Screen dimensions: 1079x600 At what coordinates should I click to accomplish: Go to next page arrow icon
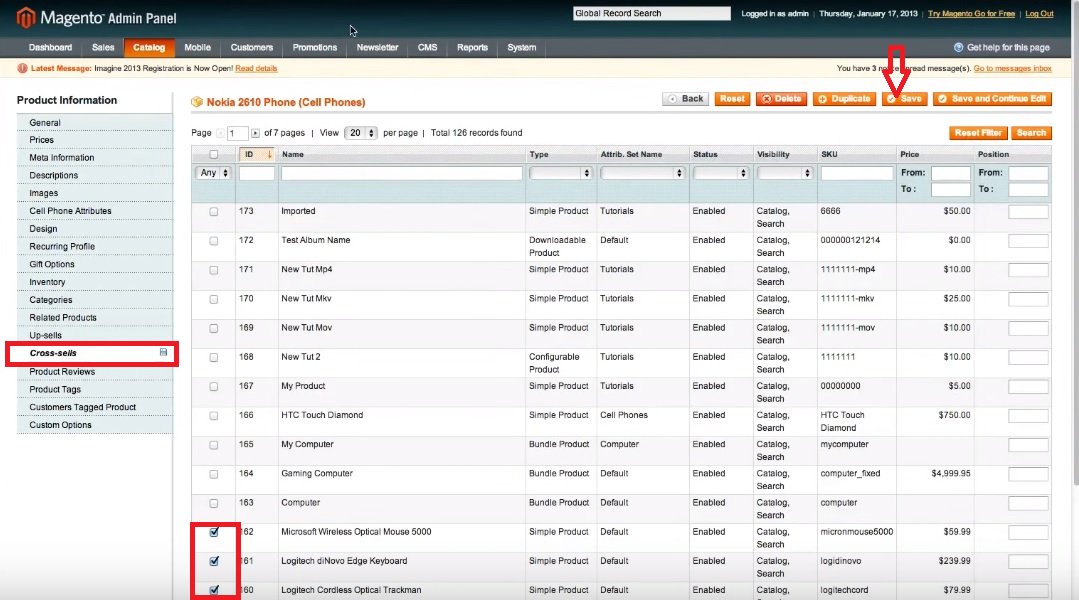(255, 133)
